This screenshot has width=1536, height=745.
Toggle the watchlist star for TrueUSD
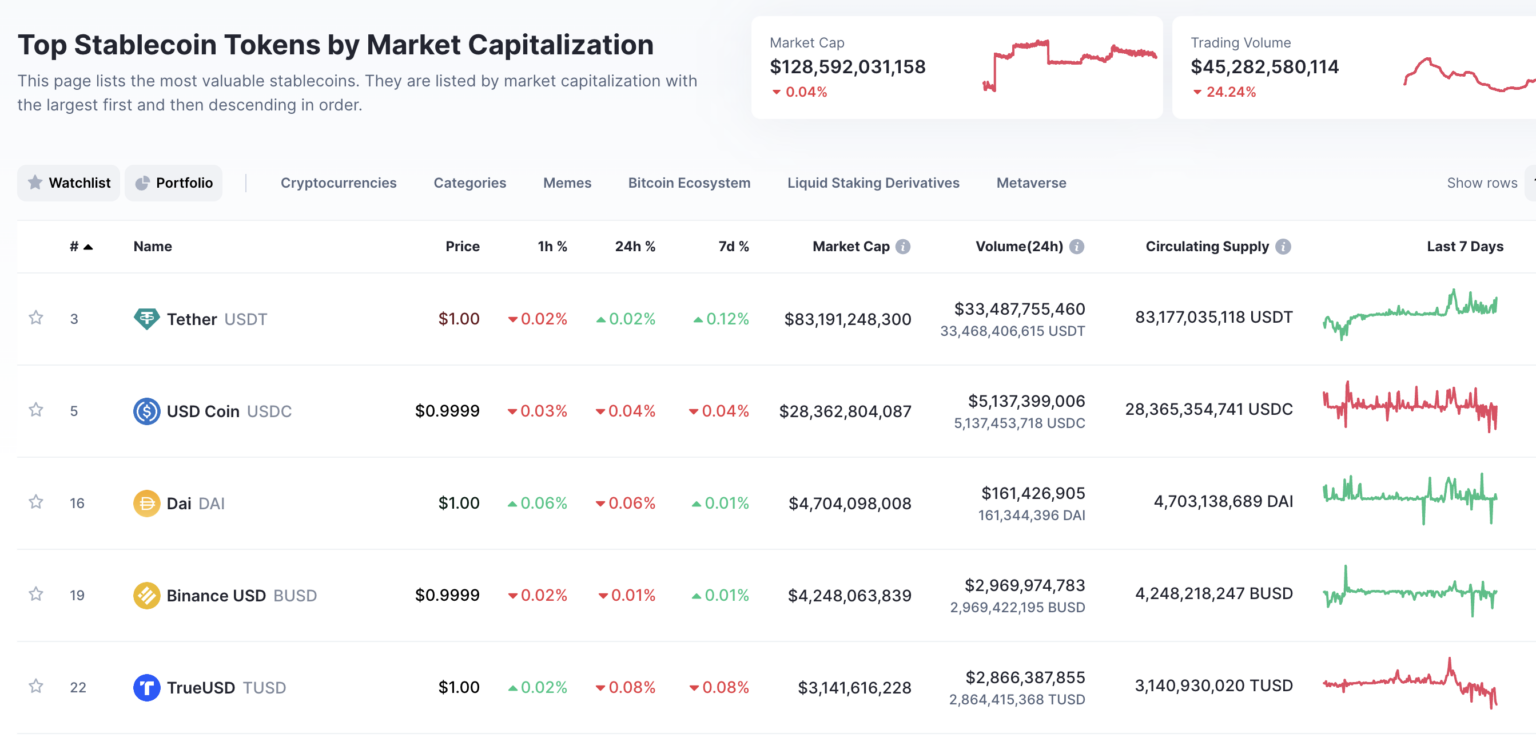pyautogui.click(x=35, y=687)
